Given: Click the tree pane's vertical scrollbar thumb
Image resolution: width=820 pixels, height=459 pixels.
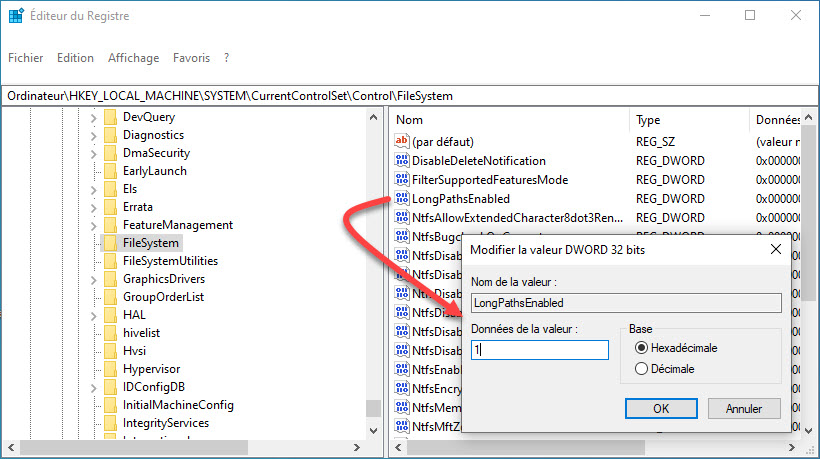Looking at the screenshot, I should pyautogui.click(x=373, y=408).
